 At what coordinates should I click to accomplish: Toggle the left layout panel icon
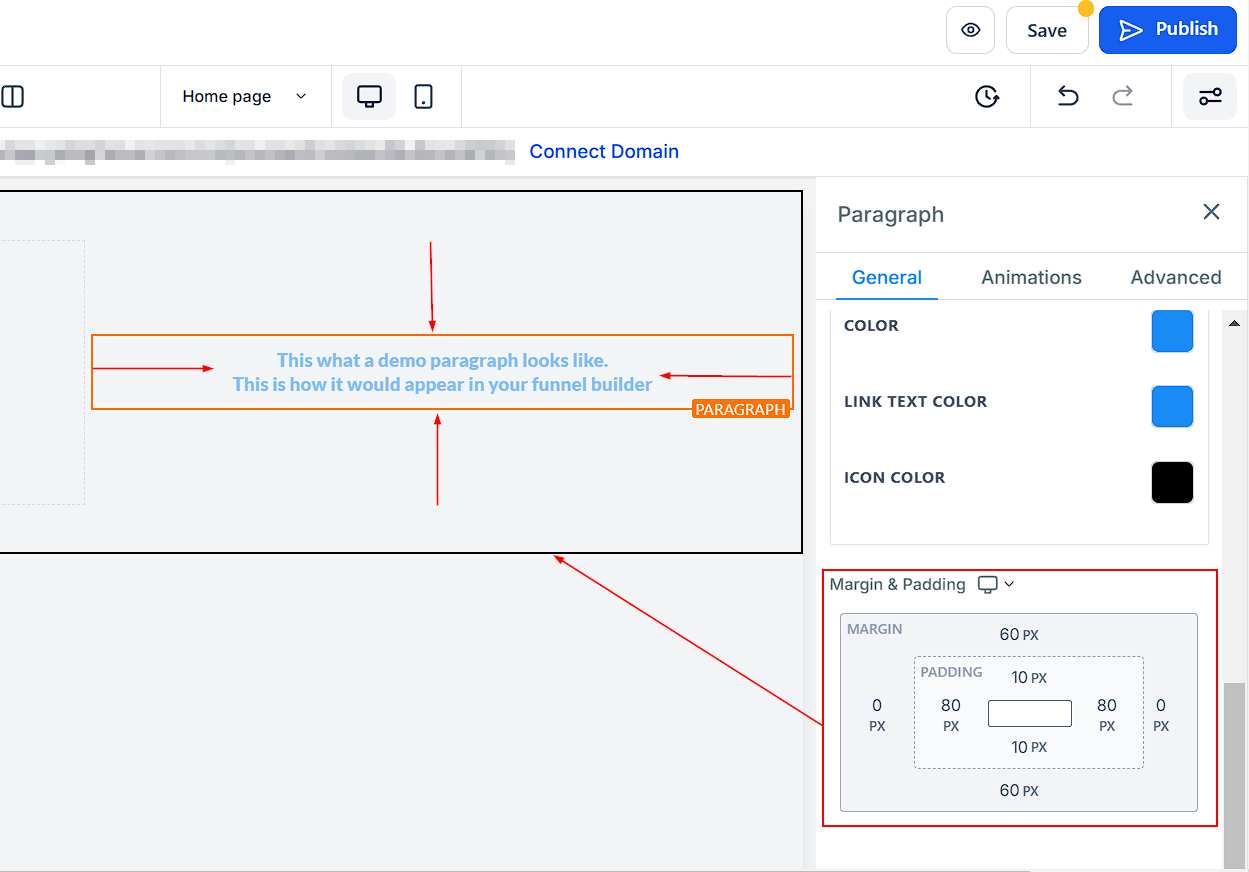coord(13,96)
